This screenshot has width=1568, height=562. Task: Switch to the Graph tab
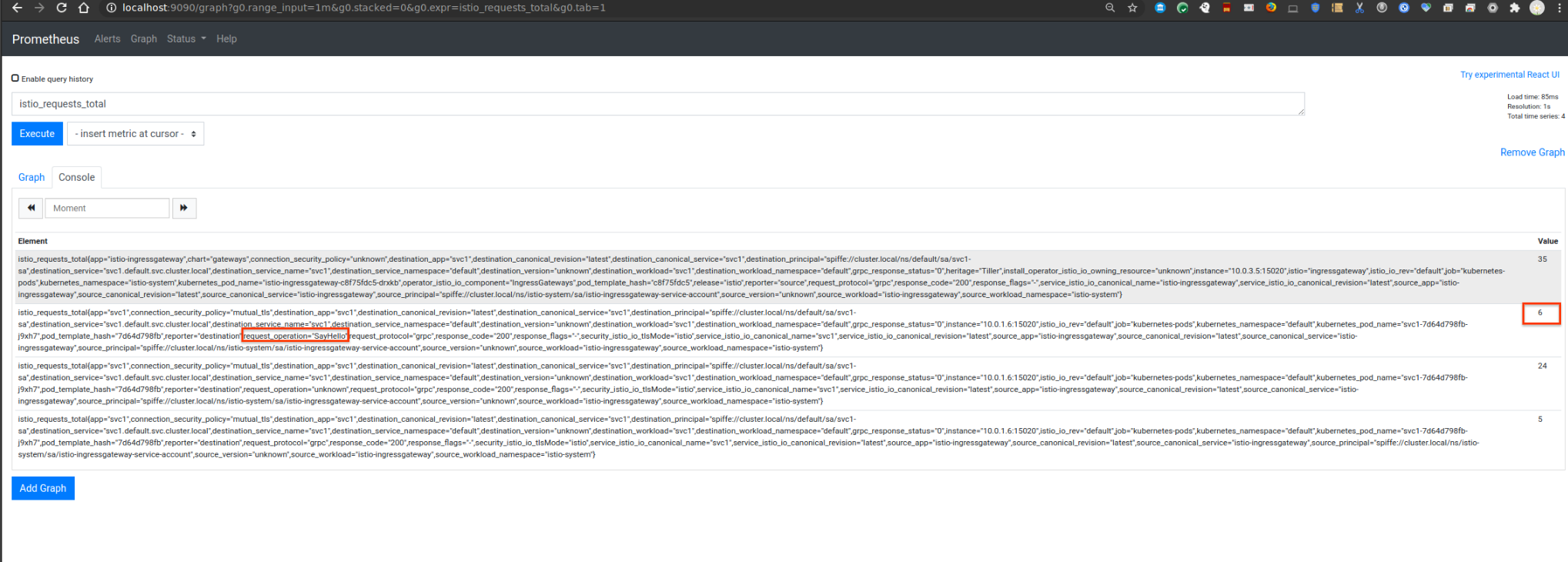(32, 177)
